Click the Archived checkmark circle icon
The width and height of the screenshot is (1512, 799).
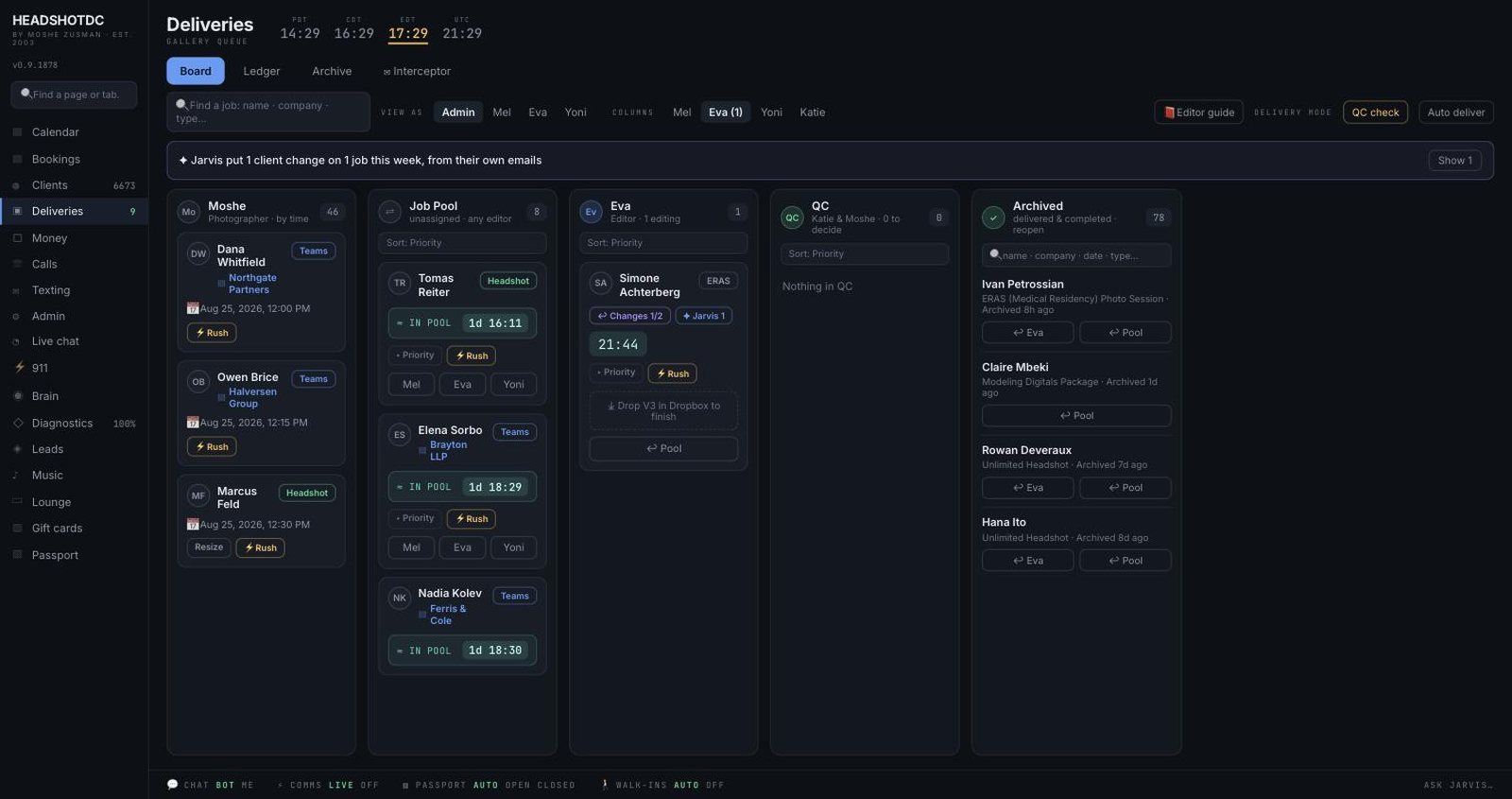(993, 217)
